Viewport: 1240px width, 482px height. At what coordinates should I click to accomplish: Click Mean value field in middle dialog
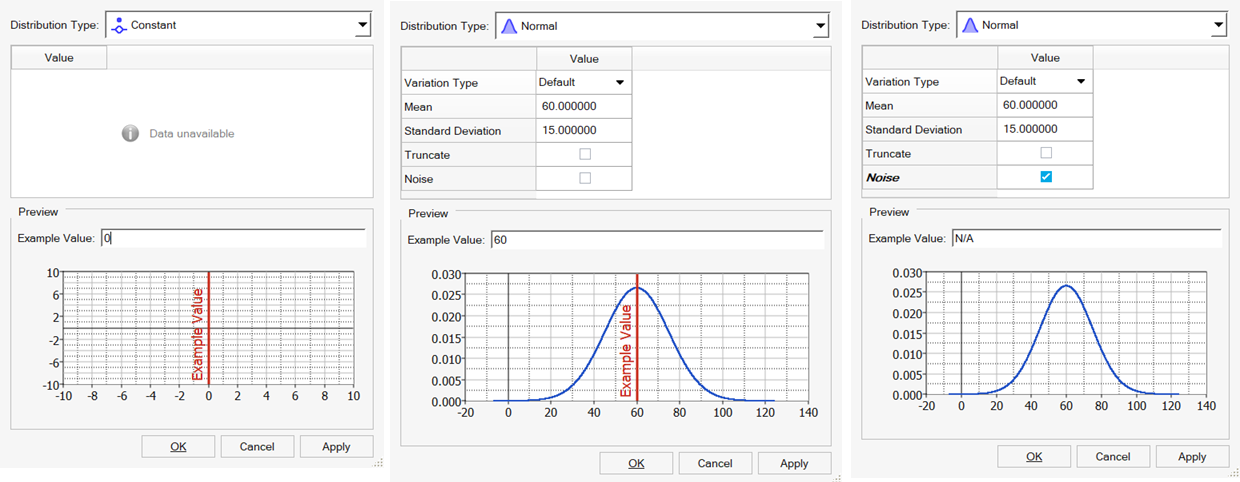[584, 106]
